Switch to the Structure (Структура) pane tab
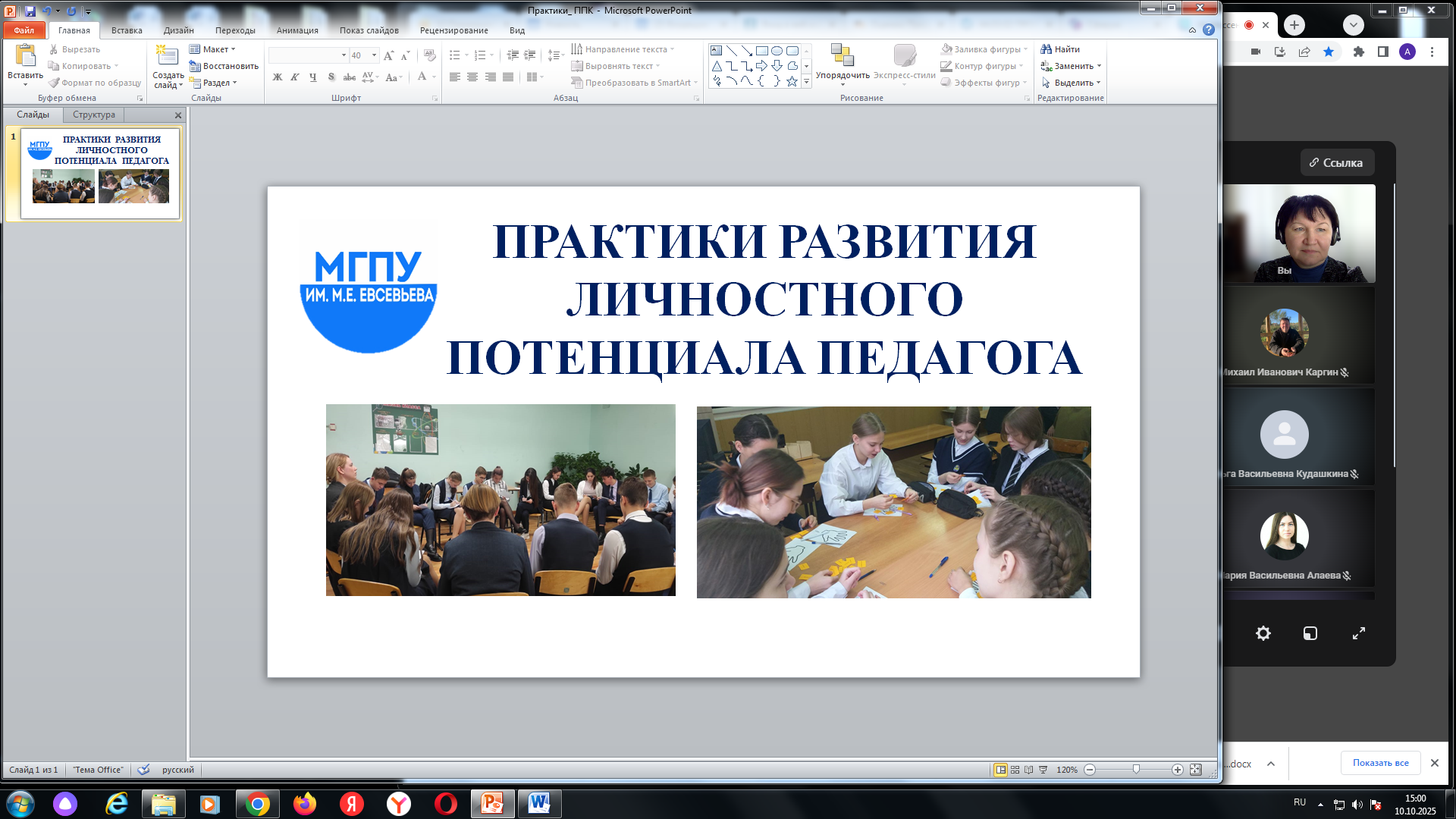Image resolution: width=1456 pixels, height=819 pixels. point(94,115)
